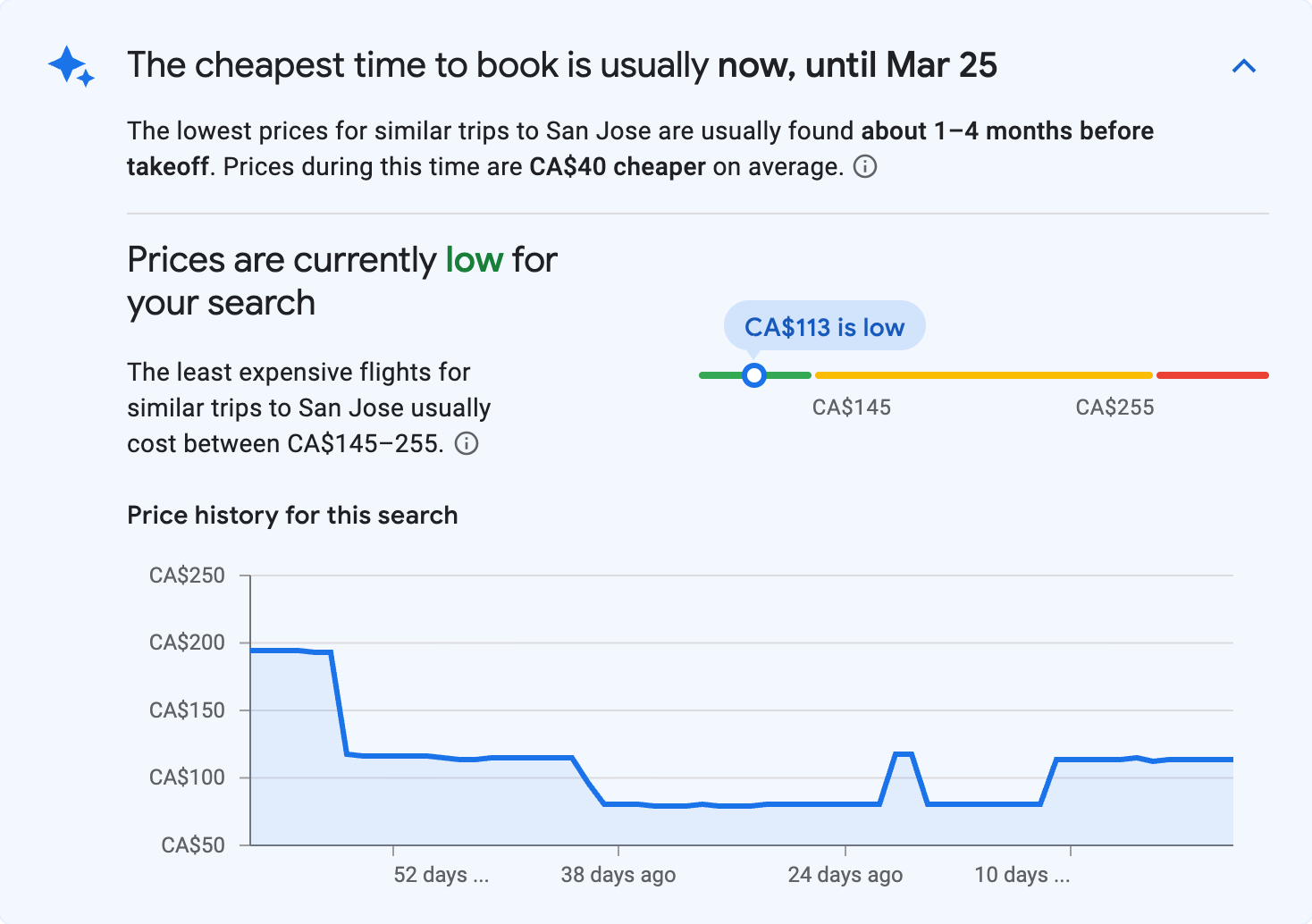The height and width of the screenshot is (924, 1312).
Task: Select the Price history for this search heading
Action: 292,515
